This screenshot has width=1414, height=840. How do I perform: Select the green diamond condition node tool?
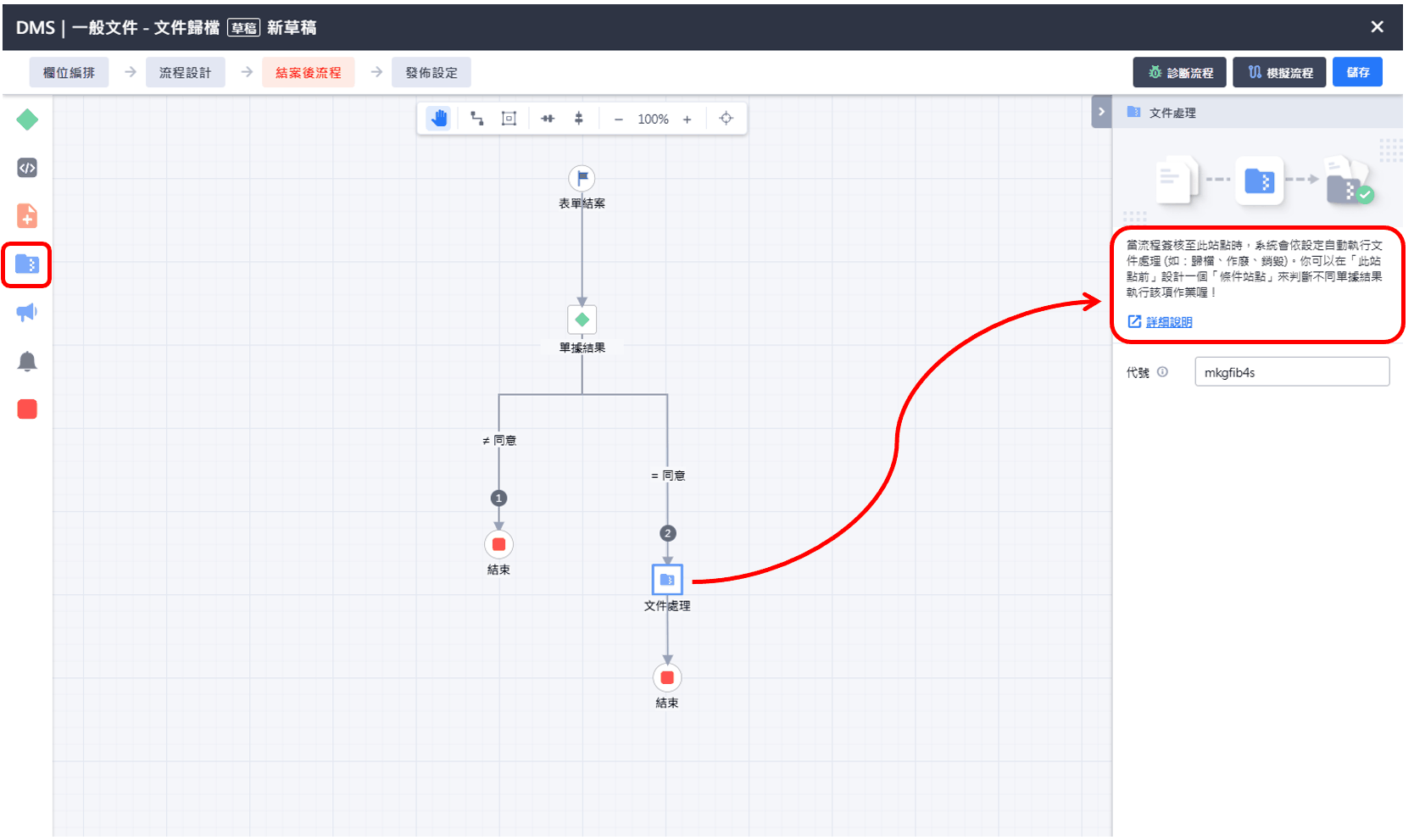(27, 120)
